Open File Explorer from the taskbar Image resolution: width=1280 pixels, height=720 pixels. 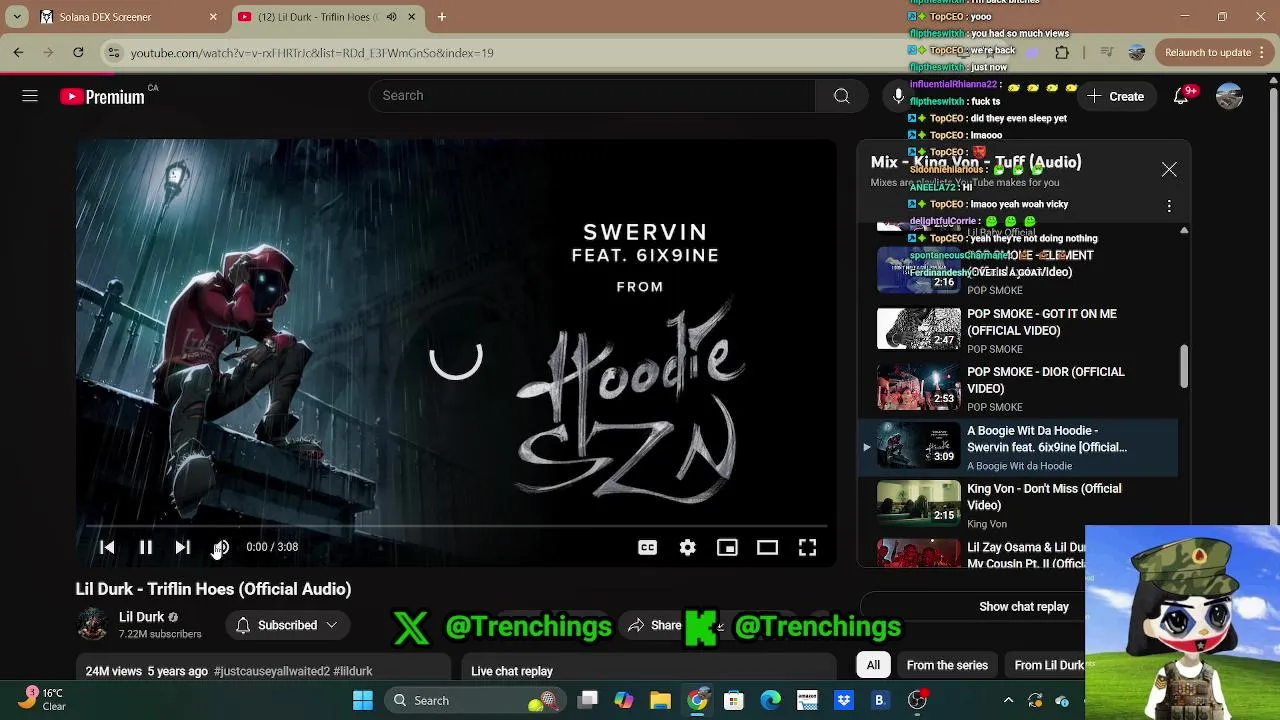point(660,700)
